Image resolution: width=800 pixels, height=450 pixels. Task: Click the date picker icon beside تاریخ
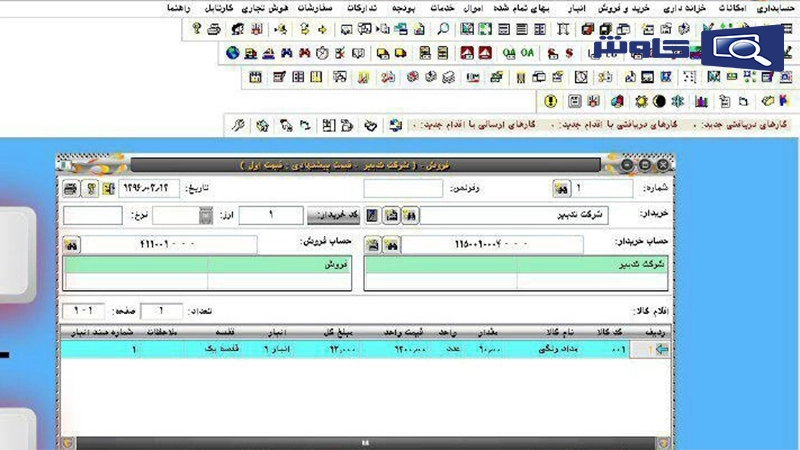[109, 189]
